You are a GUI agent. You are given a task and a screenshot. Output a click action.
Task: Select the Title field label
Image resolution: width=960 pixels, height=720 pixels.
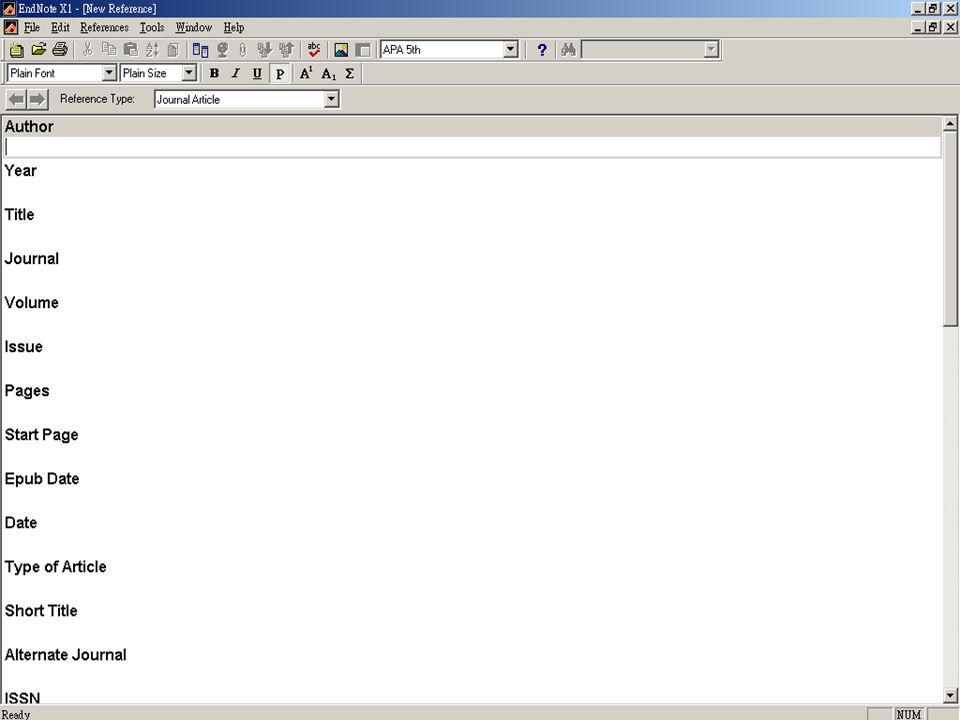pyautogui.click(x=20, y=215)
